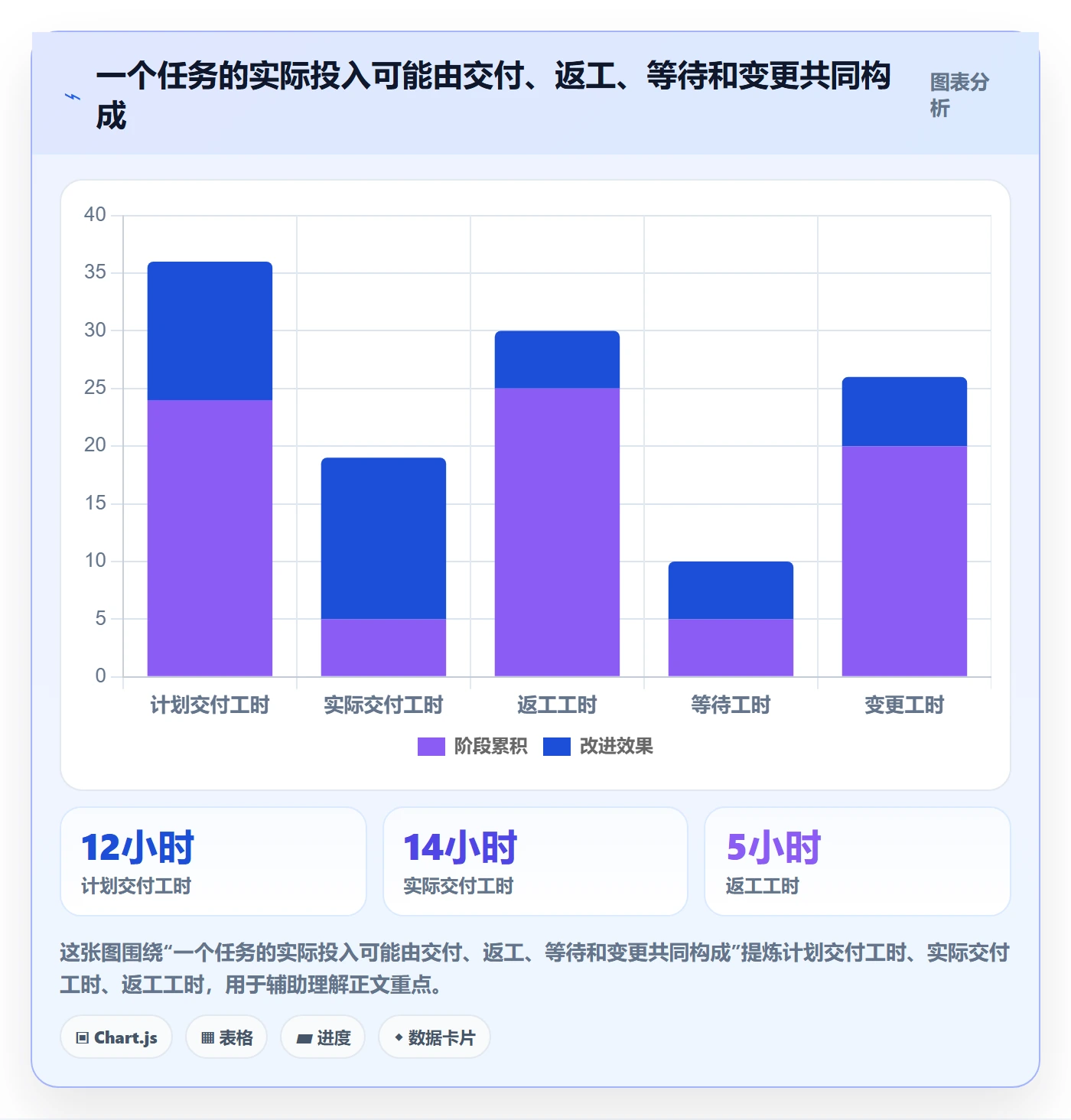Click the blue segment of the 等待工时 bar
This screenshot has width=1071, height=1120.
pos(731,590)
